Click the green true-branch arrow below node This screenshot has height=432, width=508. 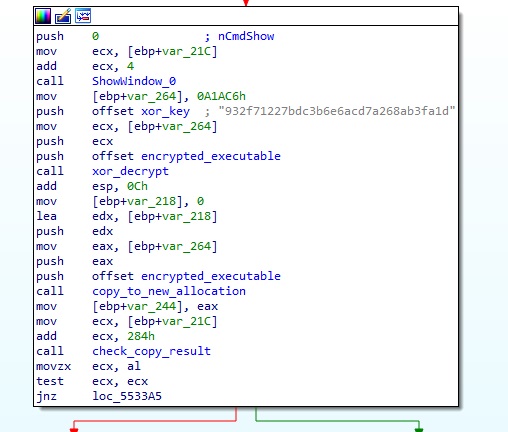pos(419,429)
